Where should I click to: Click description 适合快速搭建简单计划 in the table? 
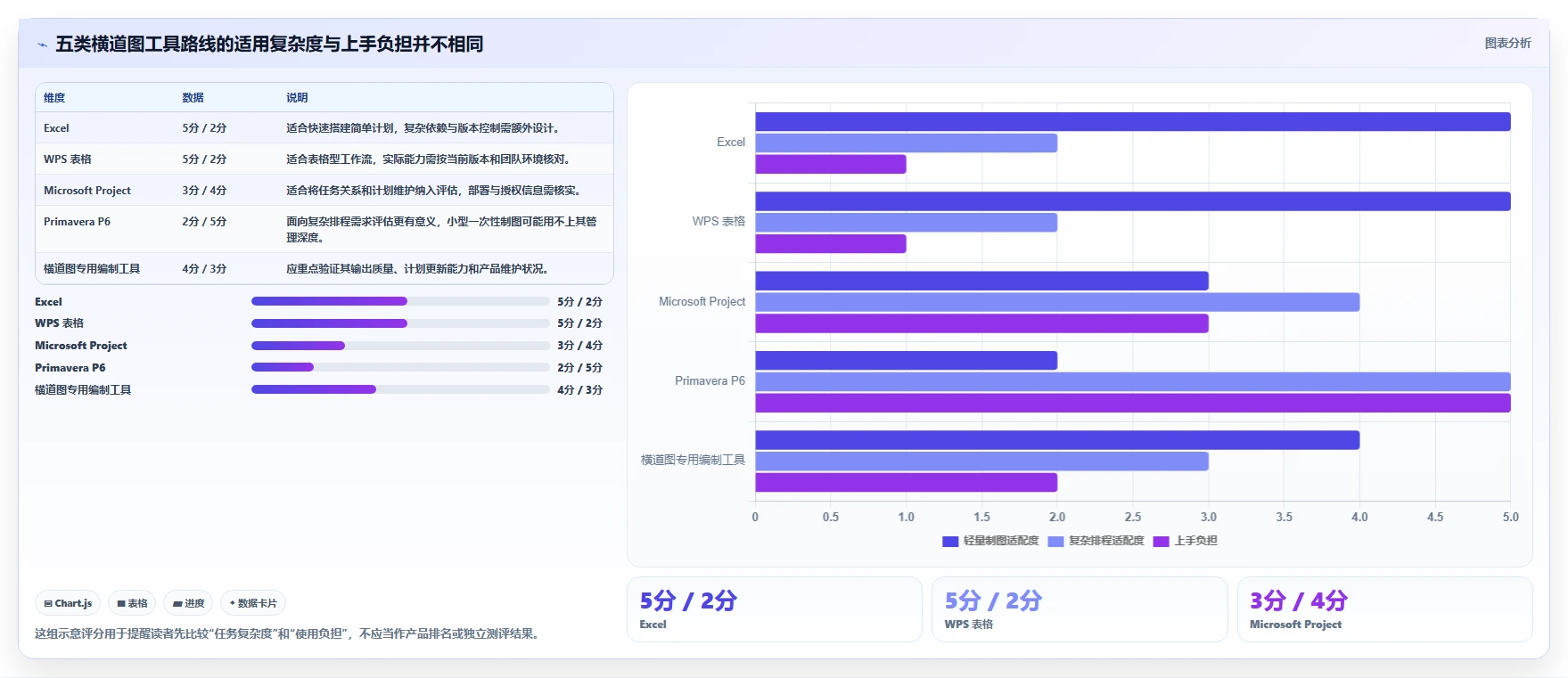(424, 128)
